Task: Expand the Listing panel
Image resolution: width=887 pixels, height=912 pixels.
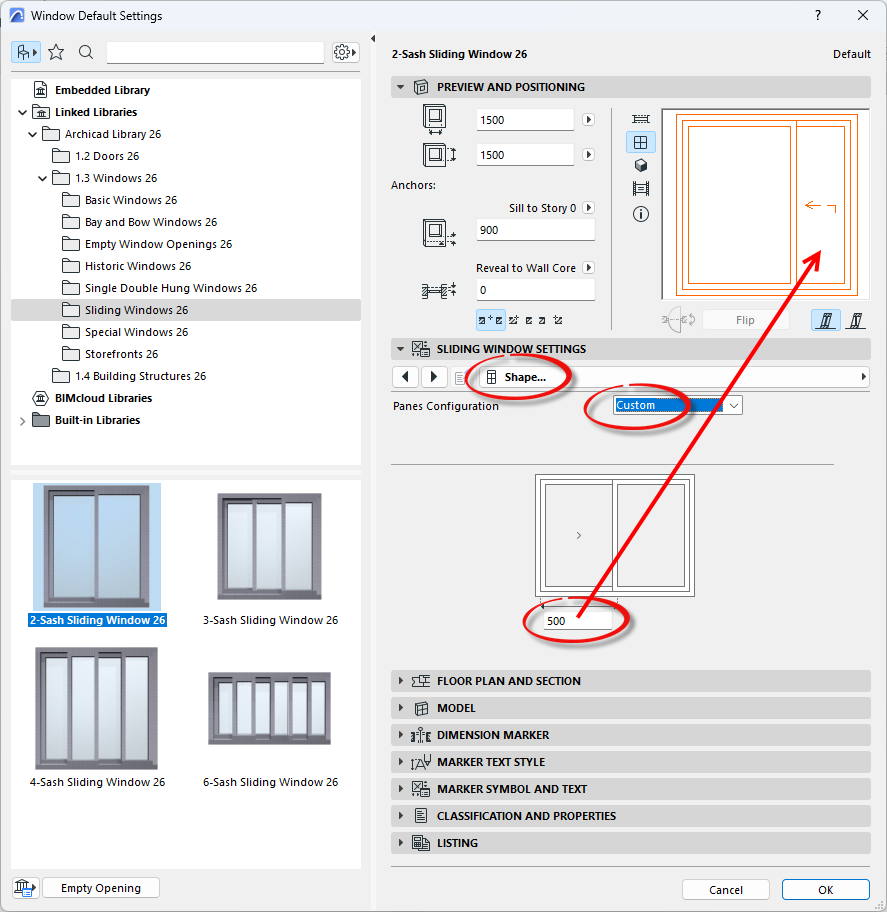Action: [400, 843]
